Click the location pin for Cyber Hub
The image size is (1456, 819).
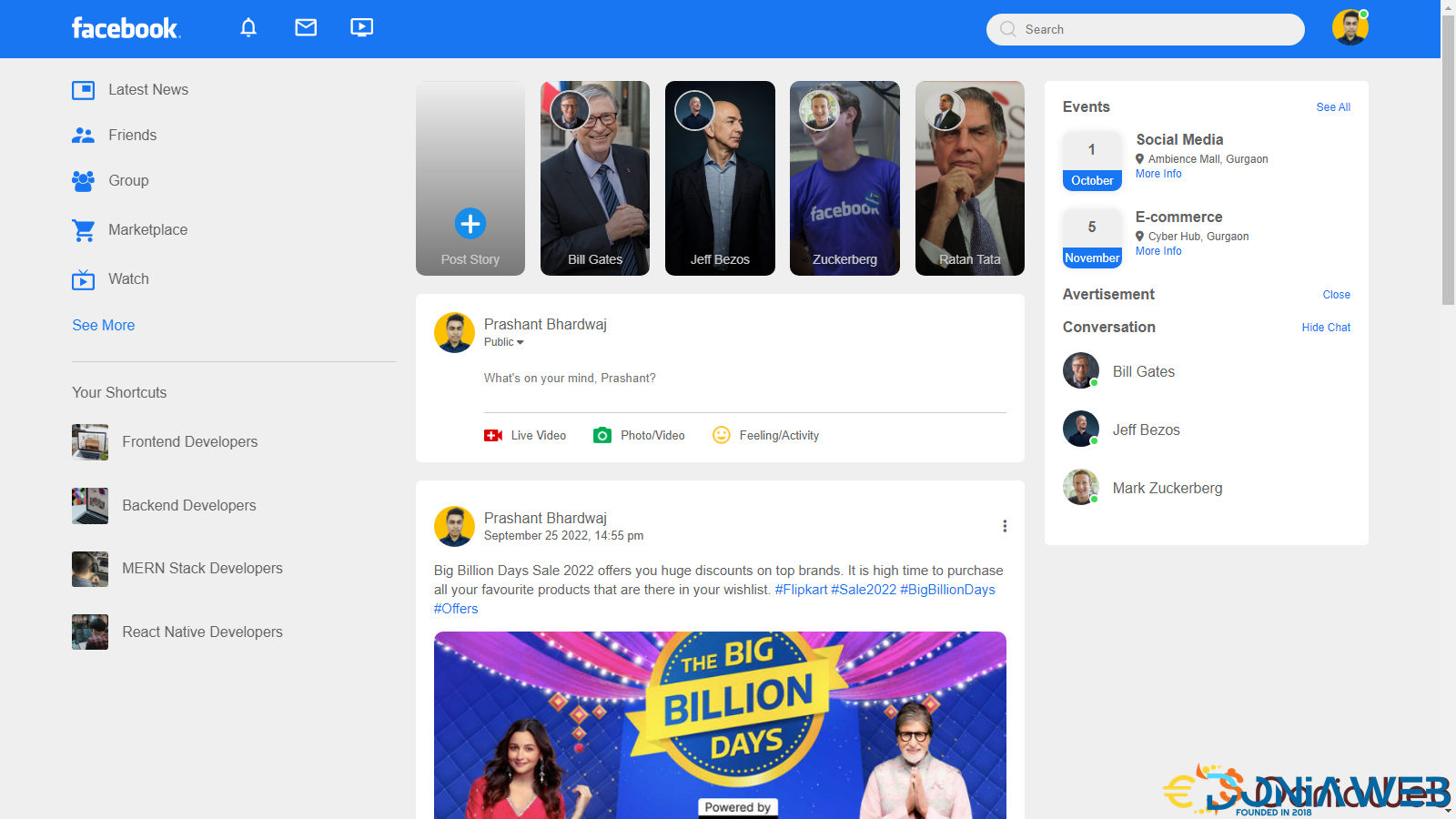pyautogui.click(x=1139, y=237)
